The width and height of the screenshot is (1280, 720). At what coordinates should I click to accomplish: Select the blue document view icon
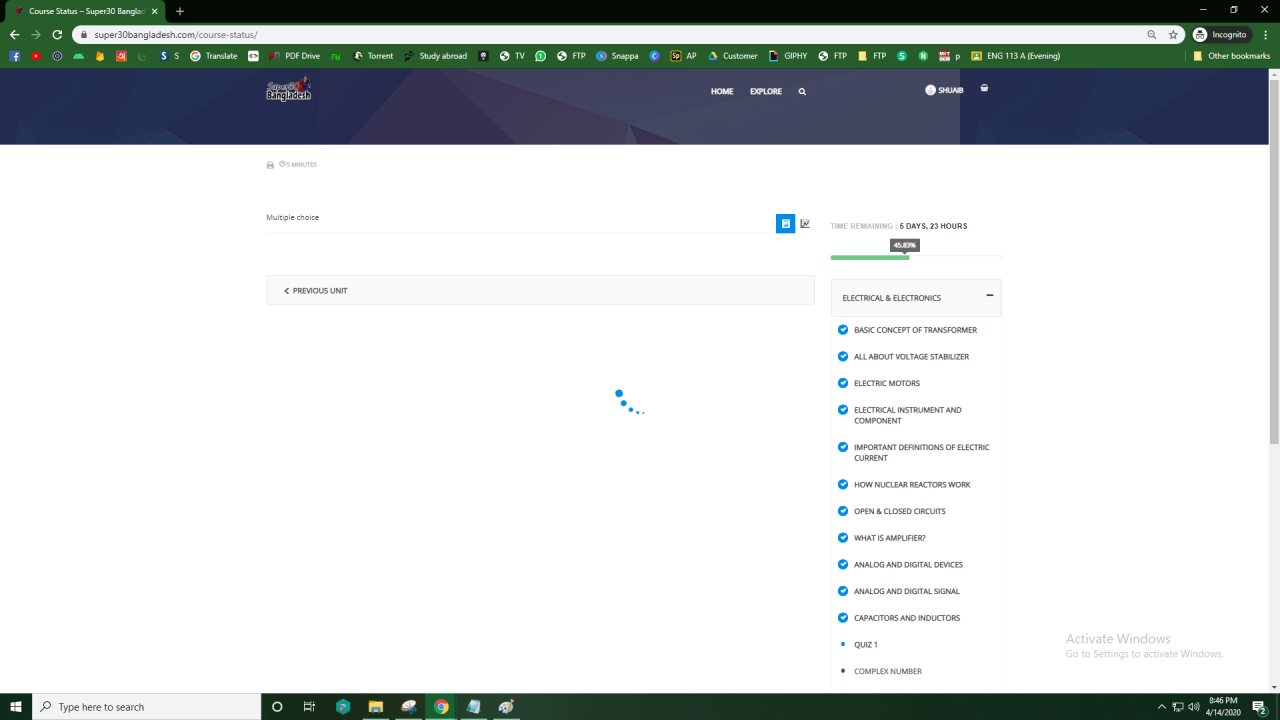(x=786, y=224)
